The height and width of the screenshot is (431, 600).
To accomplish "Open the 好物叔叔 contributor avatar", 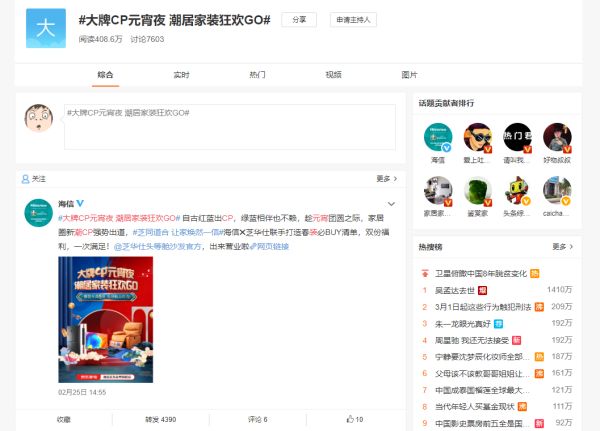I will (x=557, y=138).
